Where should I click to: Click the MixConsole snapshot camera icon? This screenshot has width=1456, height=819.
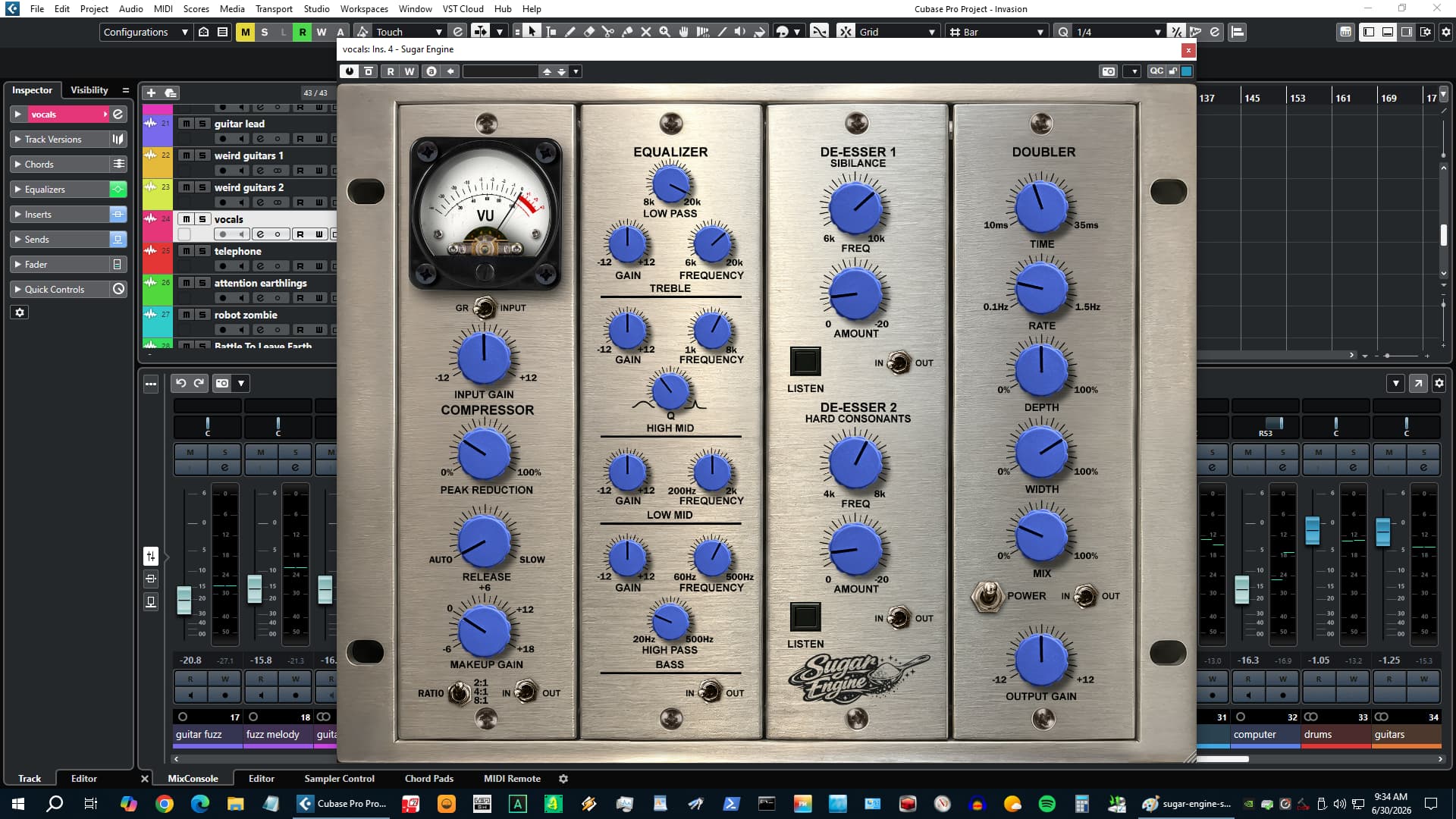[x=222, y=383]
